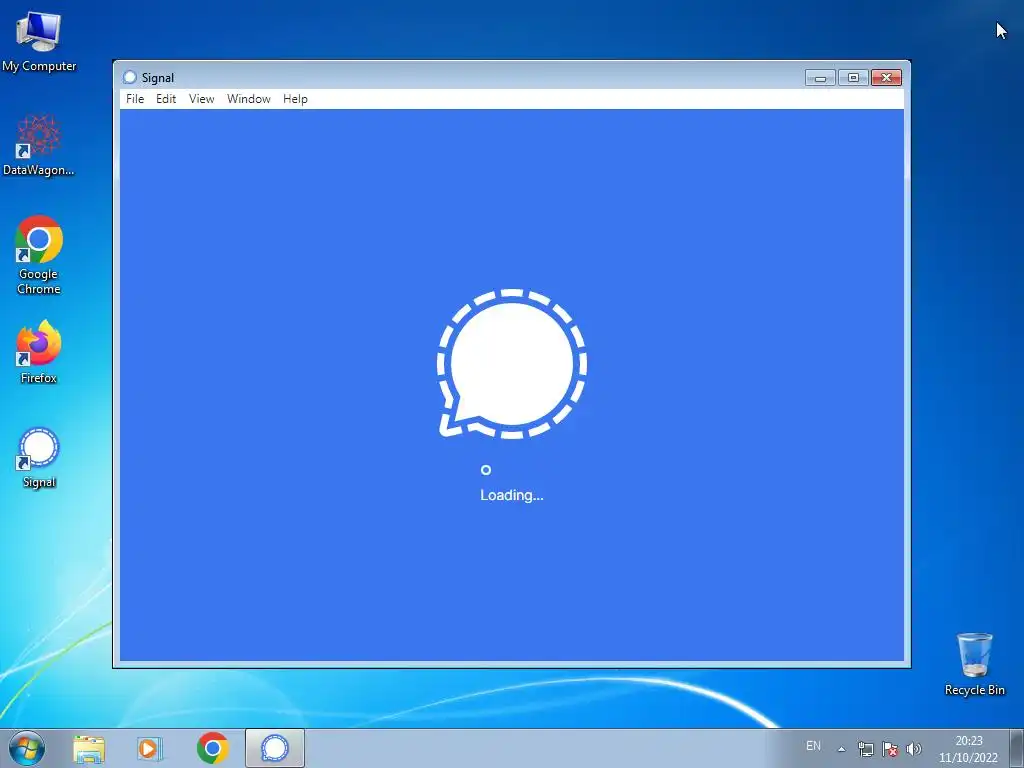Launch Chrome from the taskbar
This screenshot has height=768, width=1024.
click(x=212, y=748)
